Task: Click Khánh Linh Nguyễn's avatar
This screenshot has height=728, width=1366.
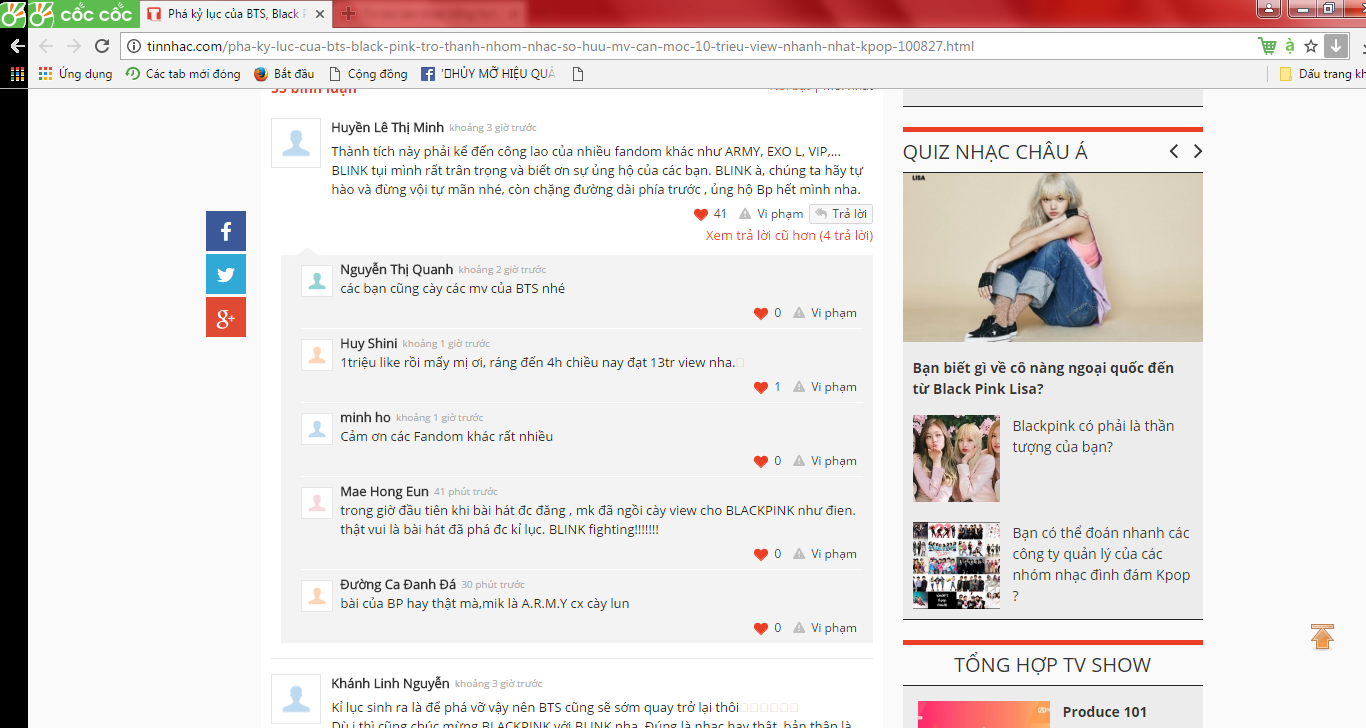Action: pos(296,699)
